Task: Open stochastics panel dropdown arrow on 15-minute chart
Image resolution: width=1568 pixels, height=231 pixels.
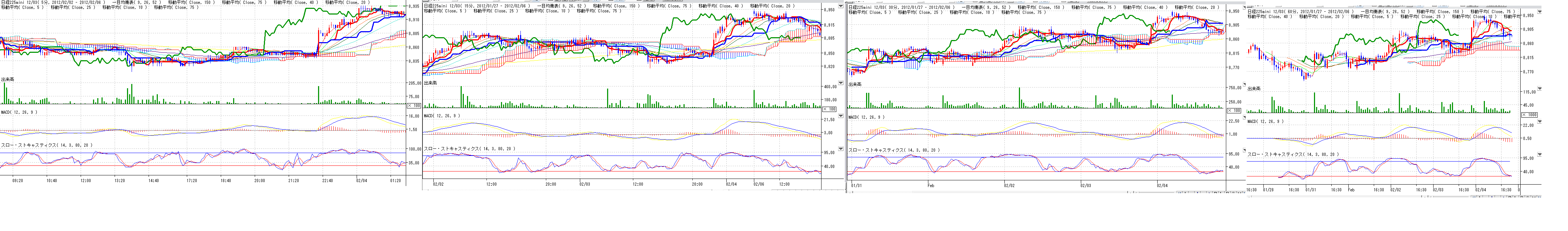Action: (x=841, y=149)
